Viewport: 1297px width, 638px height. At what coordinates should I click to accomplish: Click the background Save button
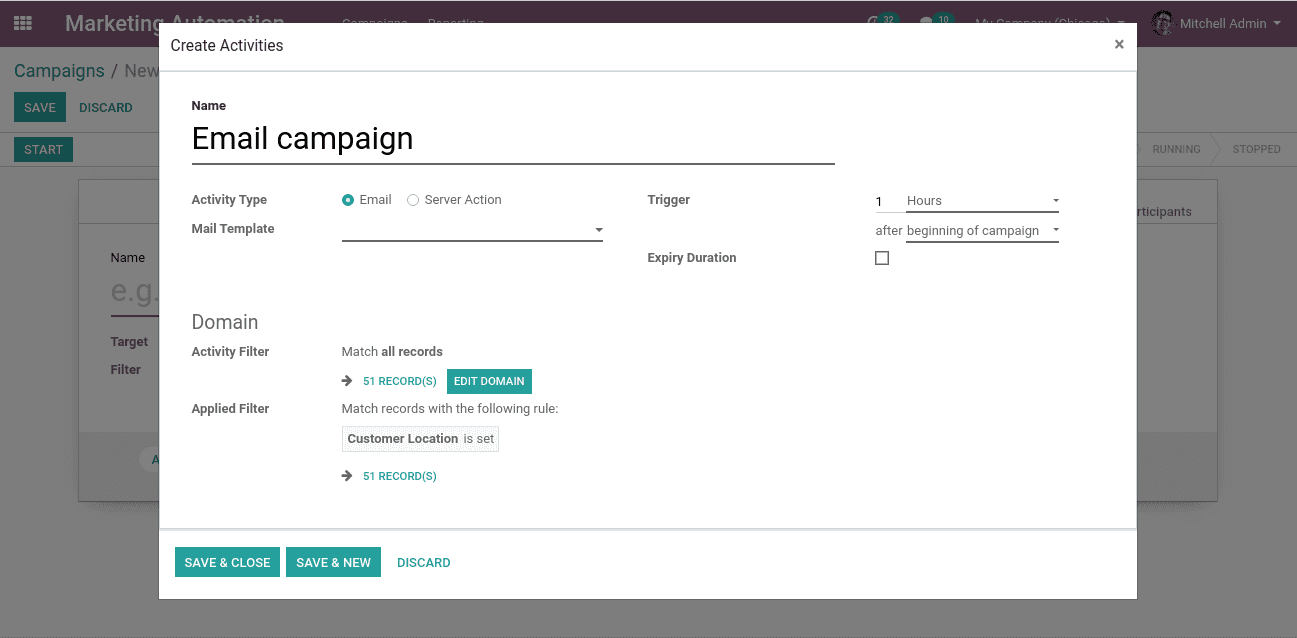tap(40, 107)
